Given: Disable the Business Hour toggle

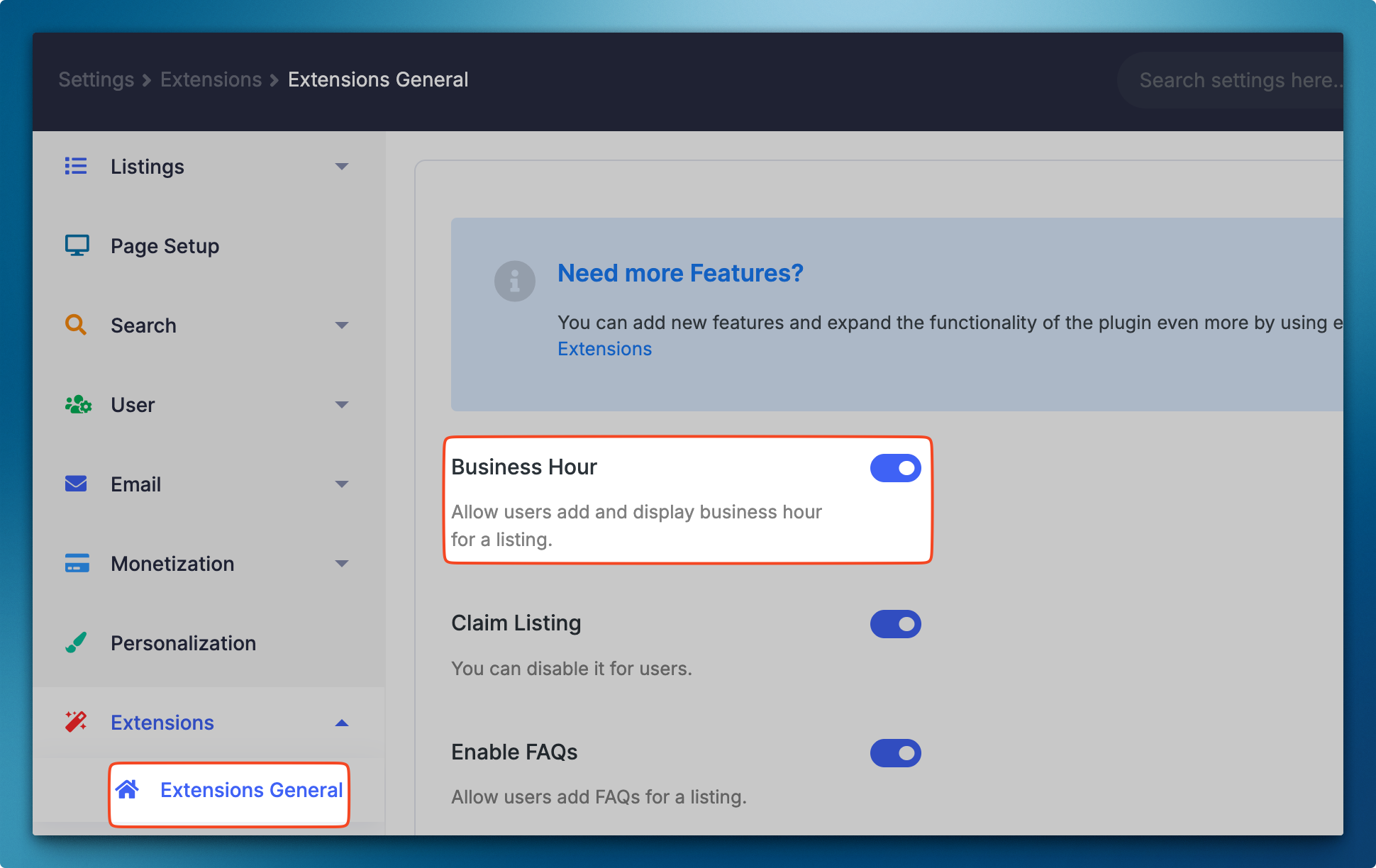Looking at the screenshot, I should coord(895,468).
